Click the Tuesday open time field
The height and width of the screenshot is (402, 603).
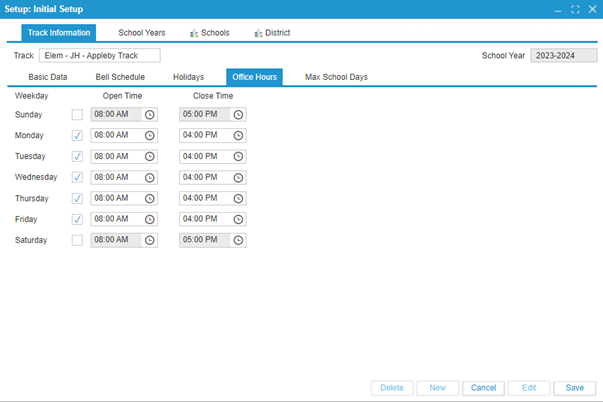115,157
